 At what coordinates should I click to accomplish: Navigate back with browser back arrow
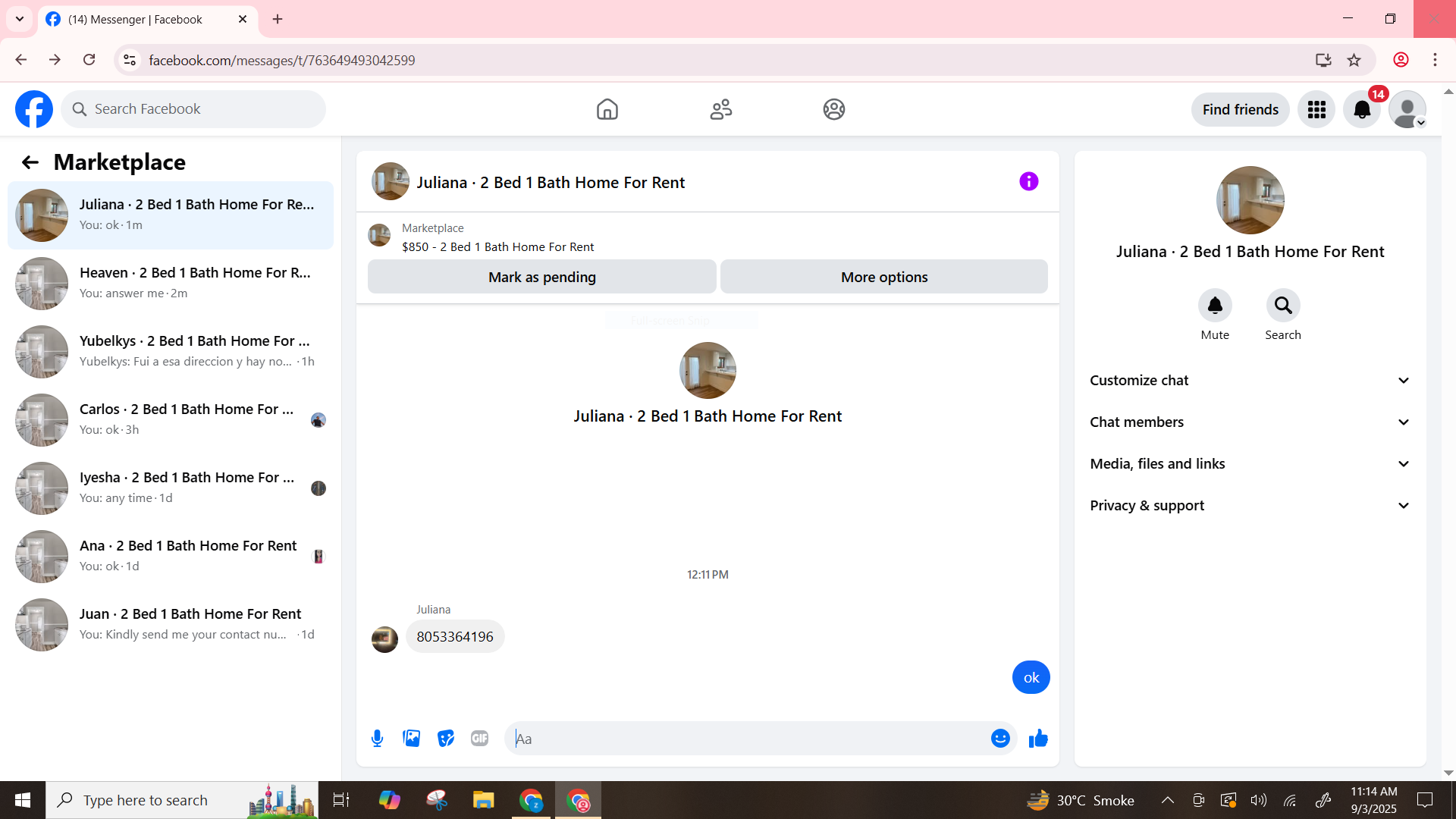[21, 60]
